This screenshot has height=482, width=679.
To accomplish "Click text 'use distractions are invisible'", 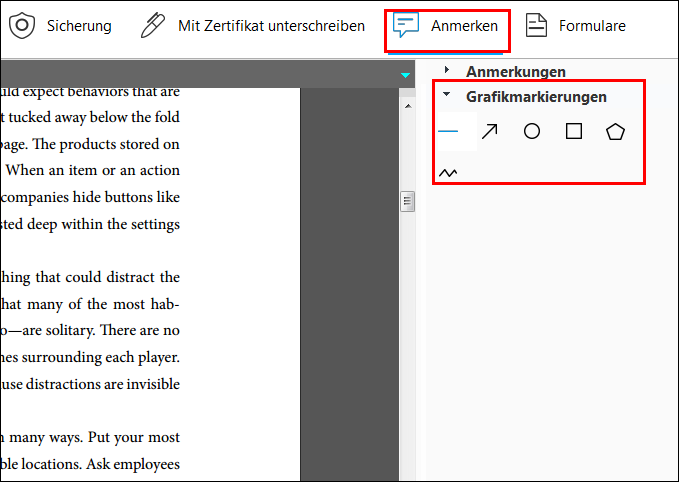I will click(90, 384).
